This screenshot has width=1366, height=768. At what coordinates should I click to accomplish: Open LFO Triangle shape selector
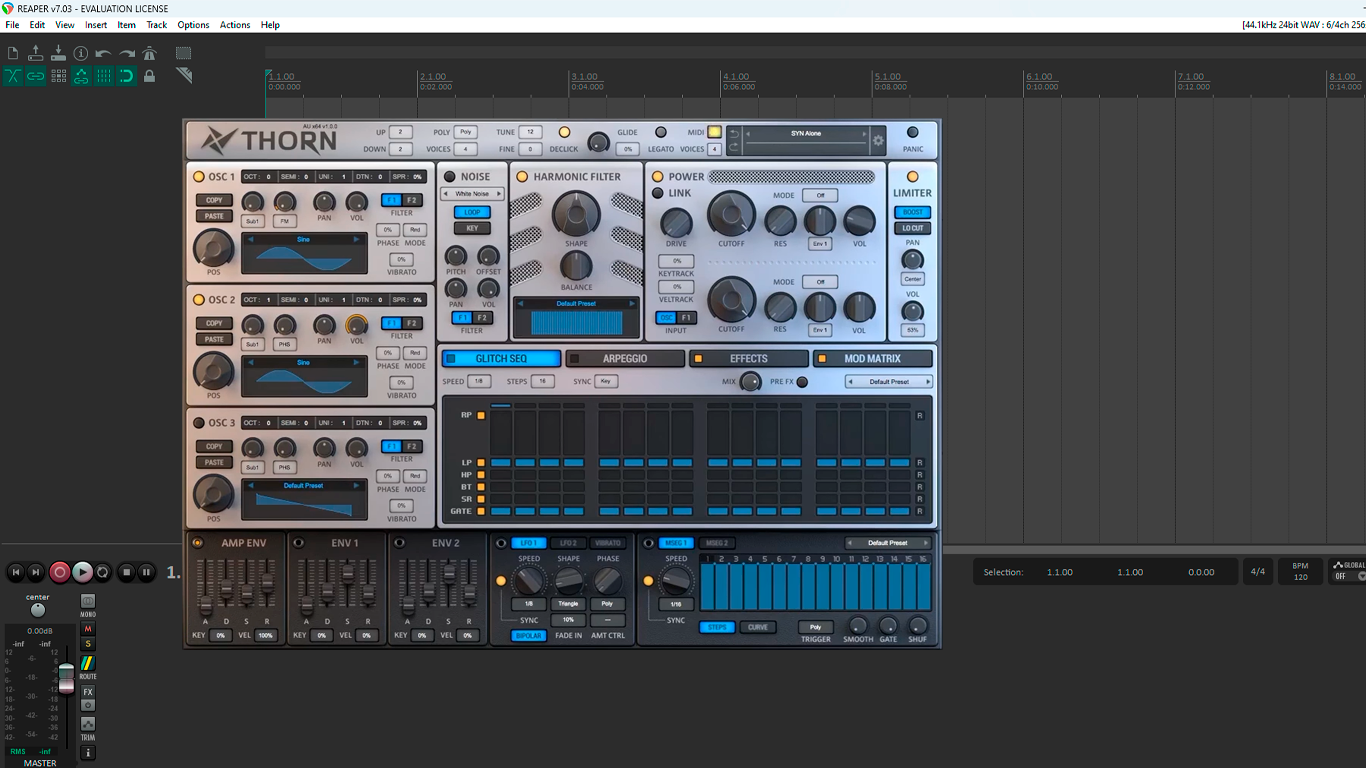569,604
